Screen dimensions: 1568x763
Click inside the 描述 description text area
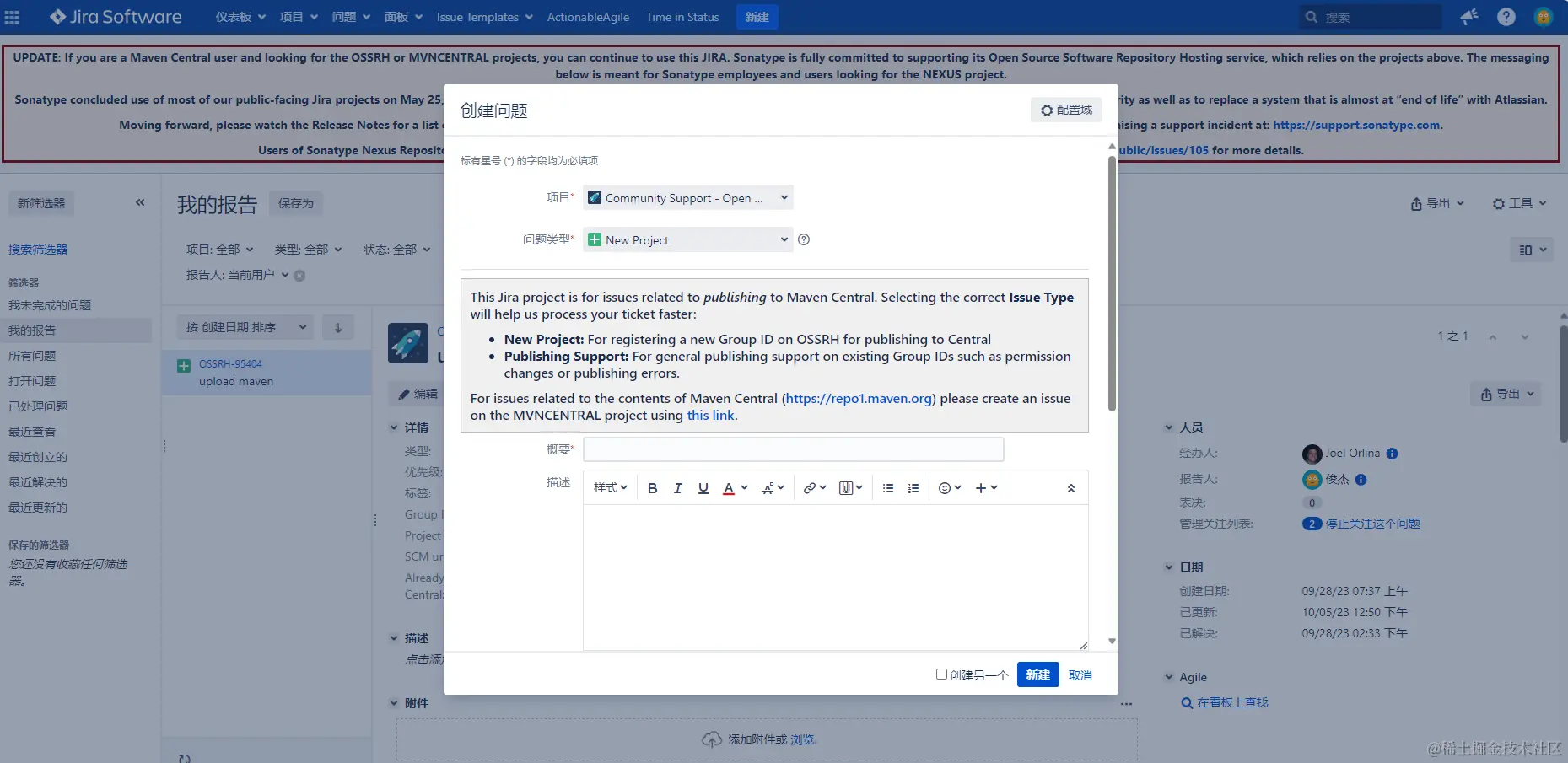tap(835, 578)
